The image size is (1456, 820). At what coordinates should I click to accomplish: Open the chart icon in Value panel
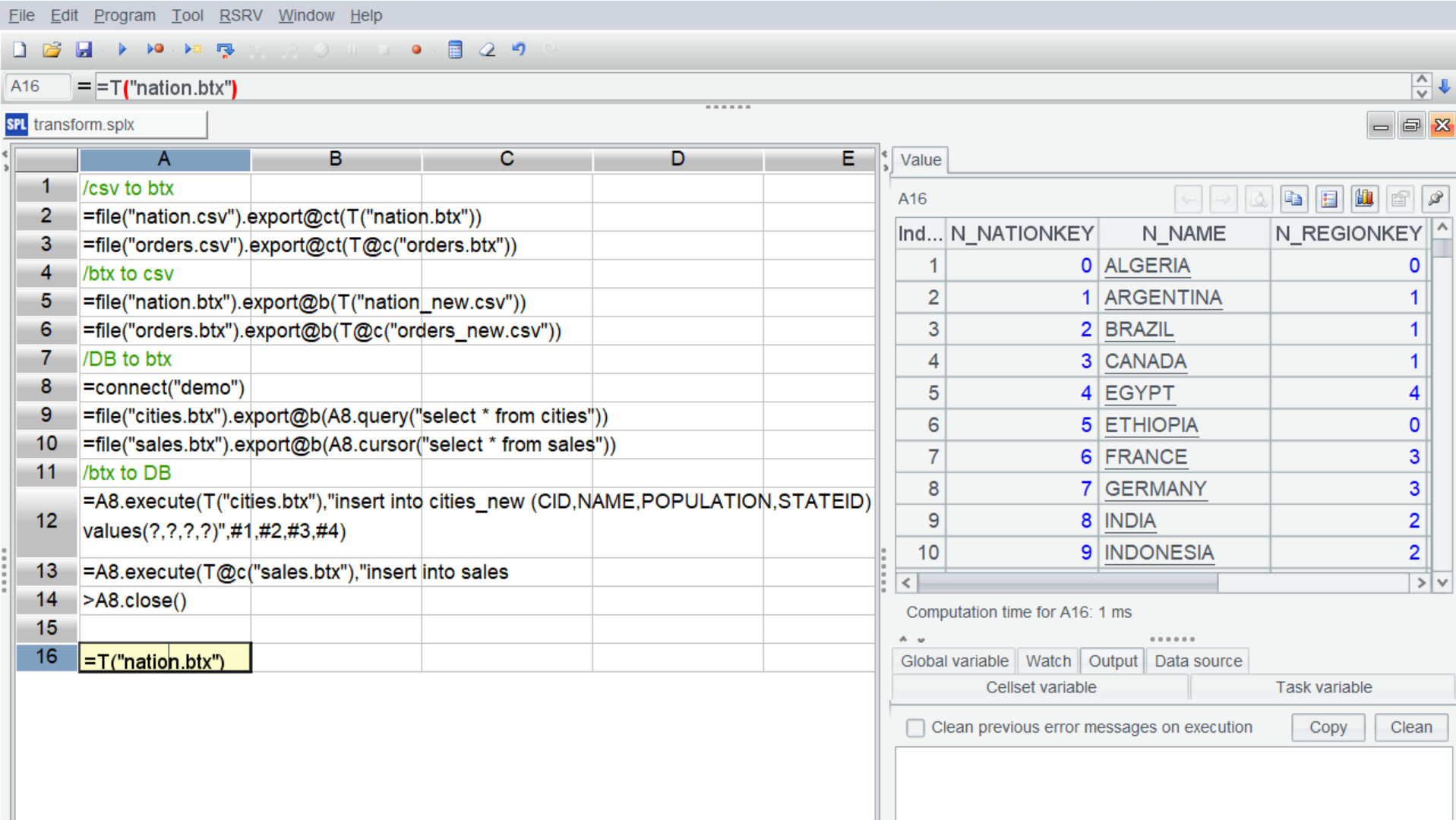pyautogui.click(x=1364, y=199)
